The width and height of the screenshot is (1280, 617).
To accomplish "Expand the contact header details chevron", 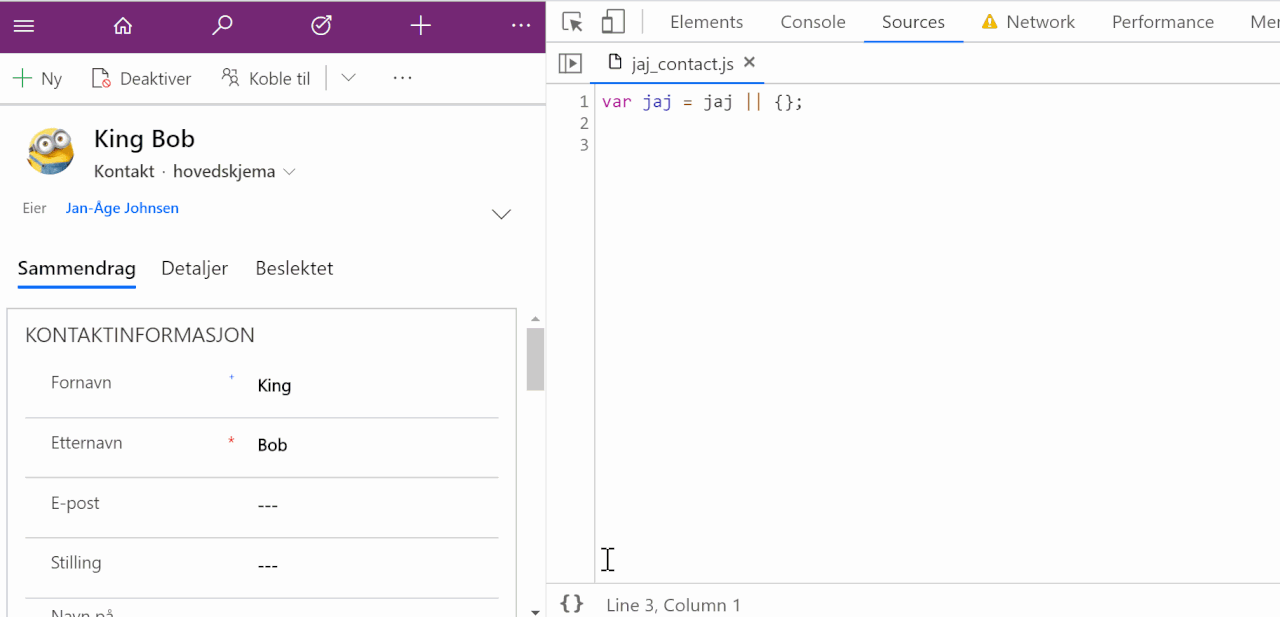I will point(500,214).
